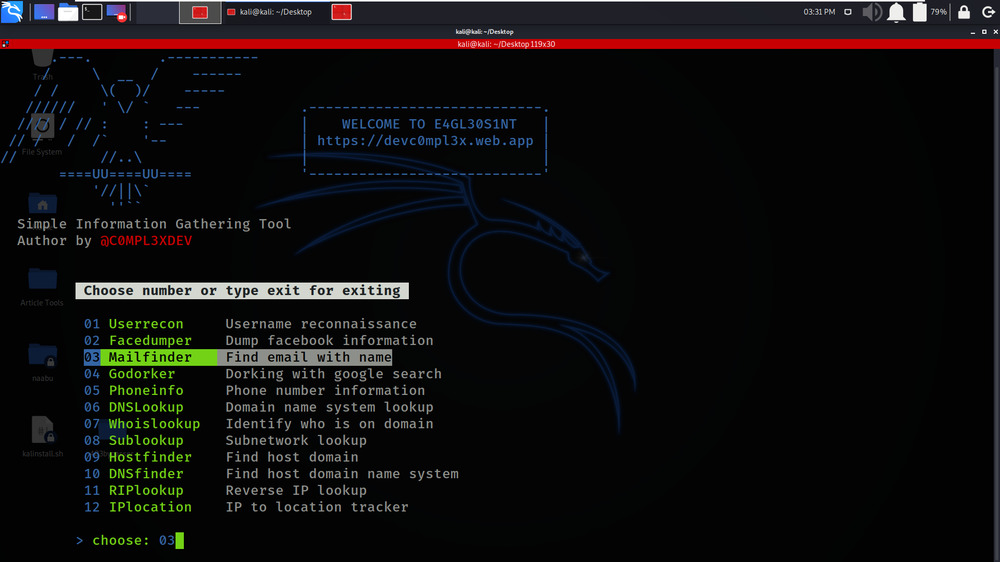Click the WELCOME TO E4GL30S1NT banner text
Image resolution: width=1000 pixels, height=562 pixels.
point(429,124)
